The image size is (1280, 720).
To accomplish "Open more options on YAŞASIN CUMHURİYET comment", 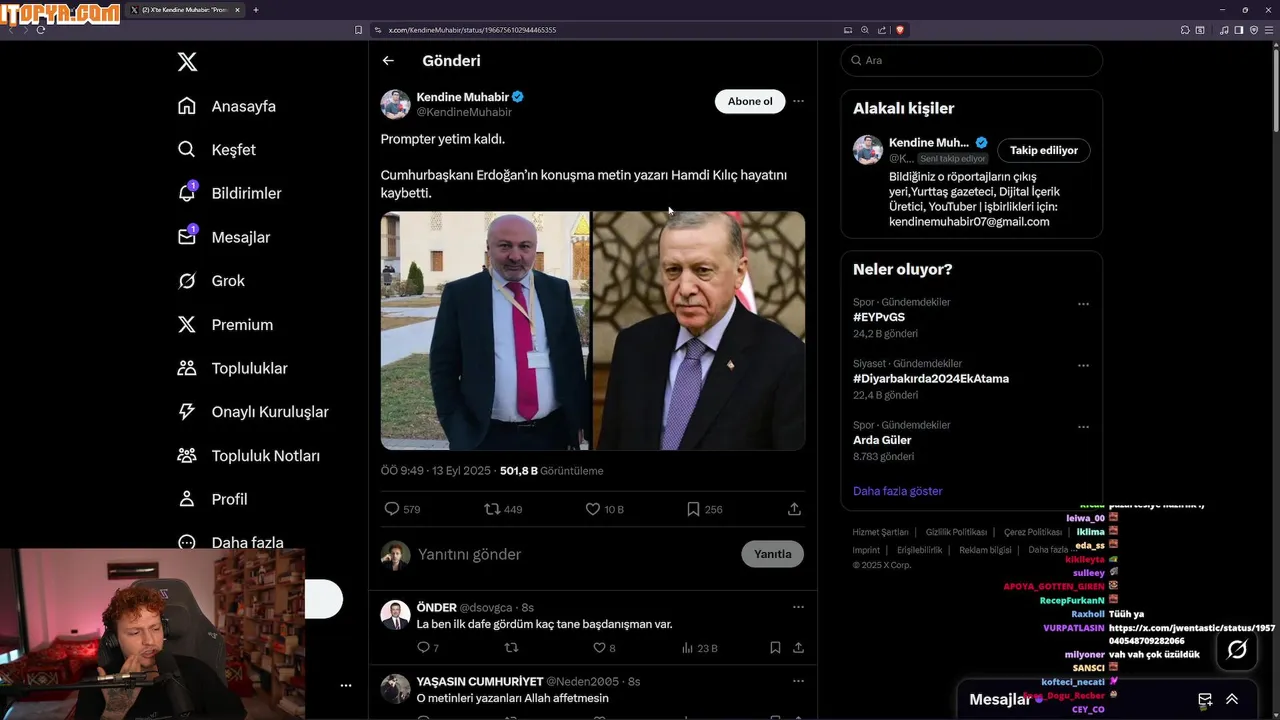I will coord(798,681).
